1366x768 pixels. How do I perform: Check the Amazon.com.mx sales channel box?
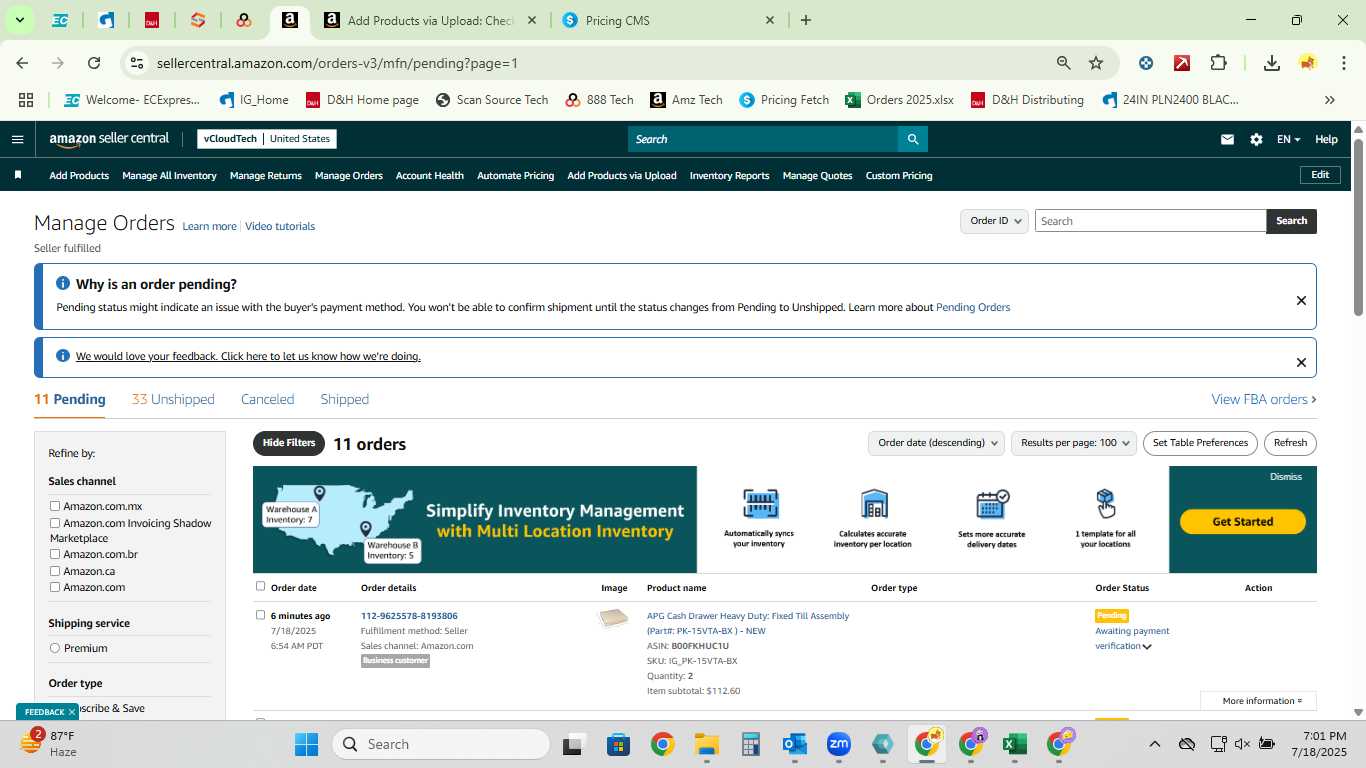click(55, 506)
